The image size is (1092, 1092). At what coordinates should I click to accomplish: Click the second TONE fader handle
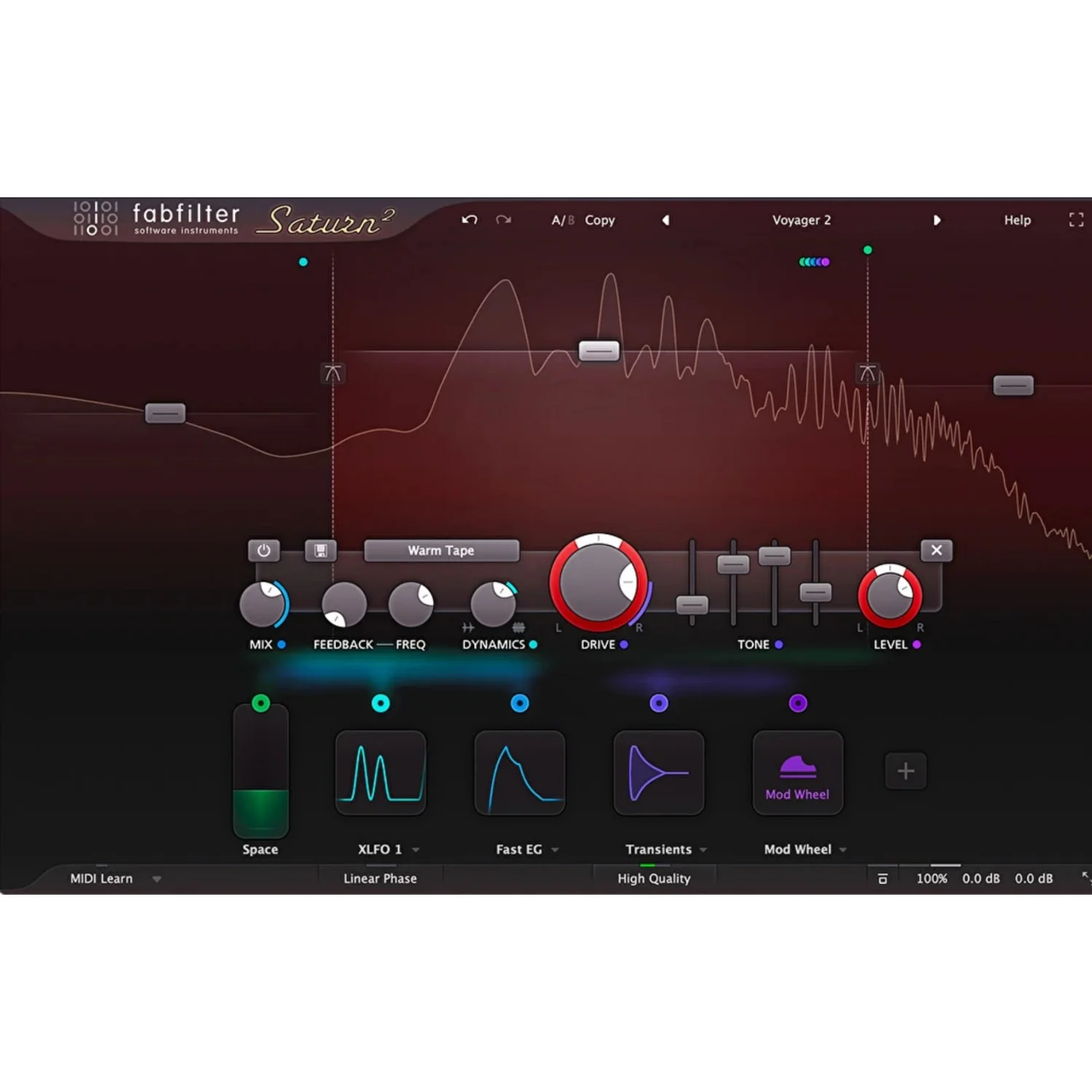pyautogui.click(x=733, y=564)
